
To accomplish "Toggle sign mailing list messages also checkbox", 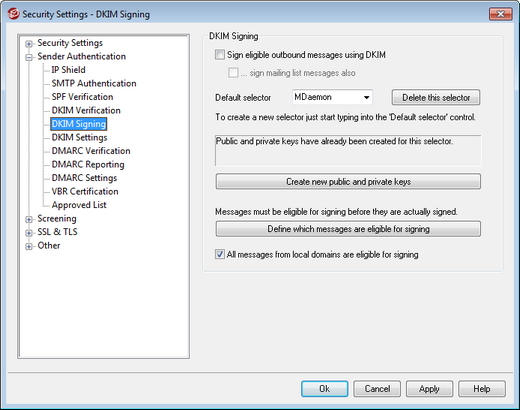I will 233,73.
